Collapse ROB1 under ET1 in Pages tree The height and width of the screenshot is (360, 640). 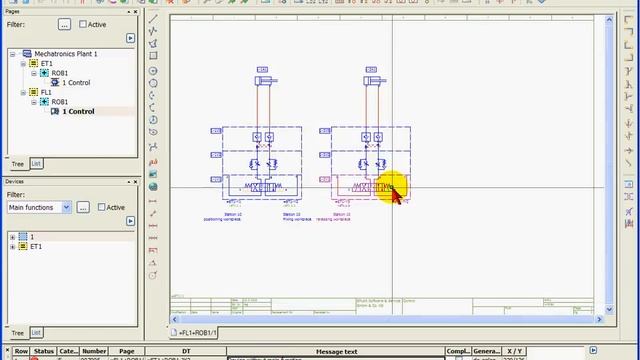coord(34,73)
